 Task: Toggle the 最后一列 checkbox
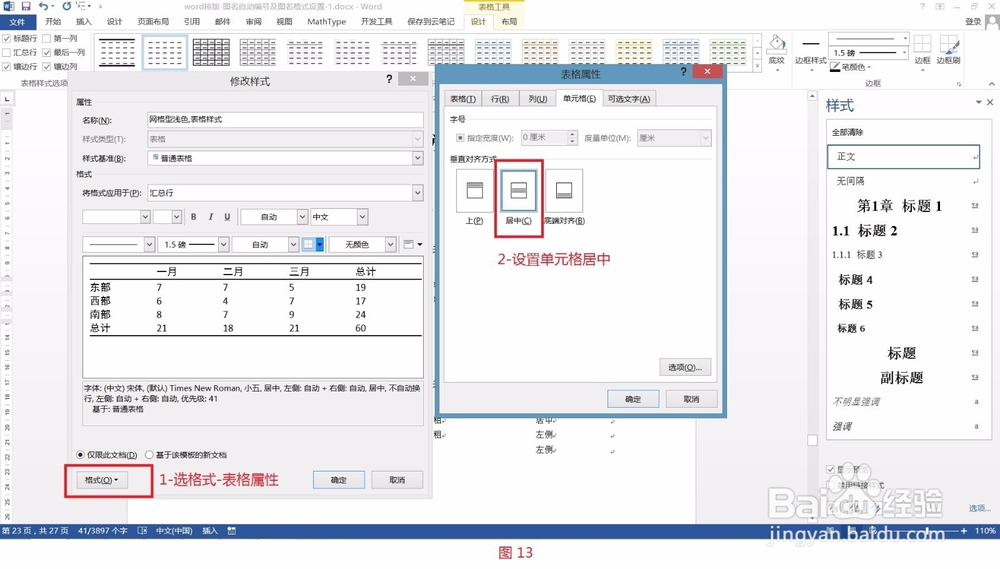point(47,53)
